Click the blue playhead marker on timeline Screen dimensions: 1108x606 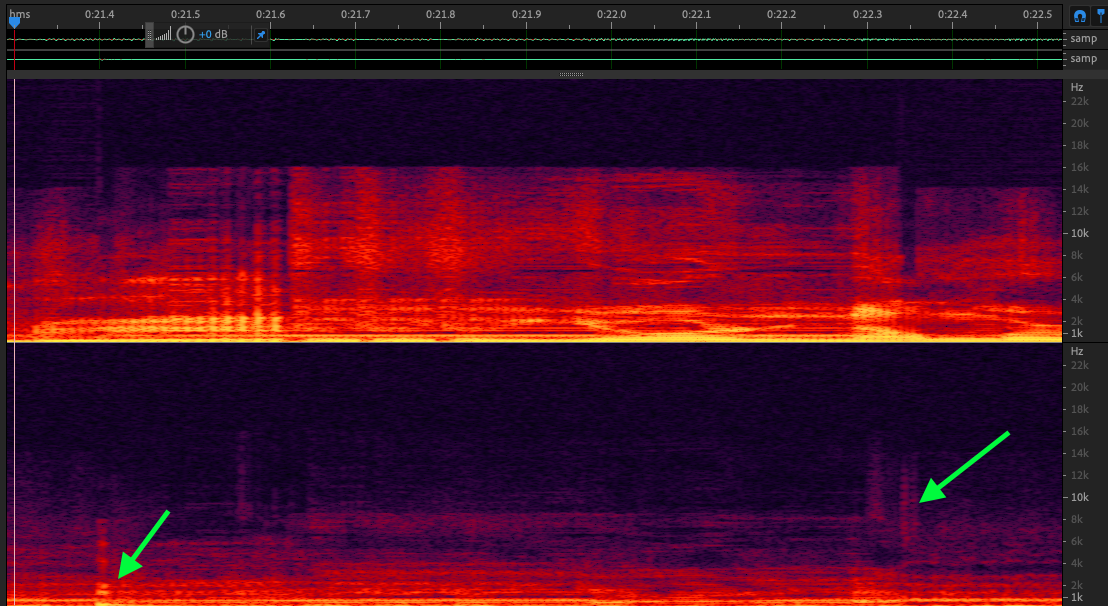point(14,19)
